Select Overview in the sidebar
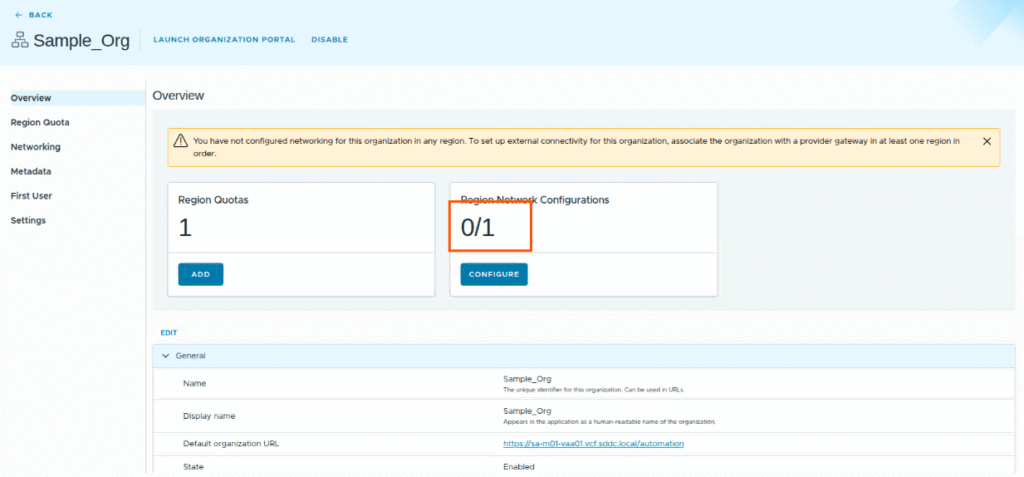1024x477 pixels. click(31, 98)
